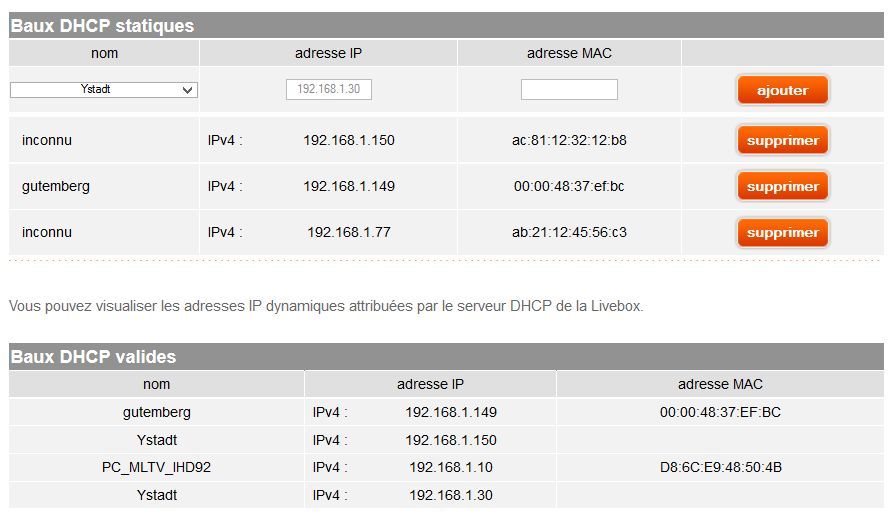The image size is (891, 519).
Task: Click the IP address input field
Action: tap(329, 90)
